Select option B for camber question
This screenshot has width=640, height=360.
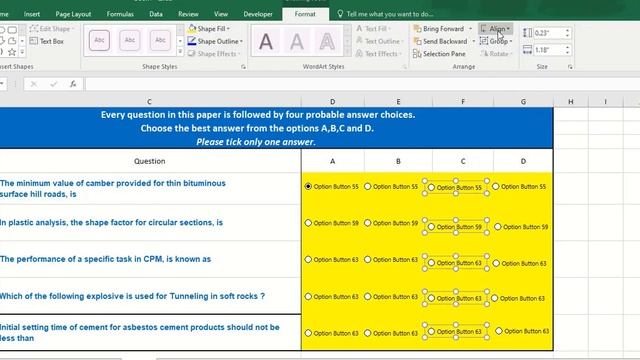367,186
